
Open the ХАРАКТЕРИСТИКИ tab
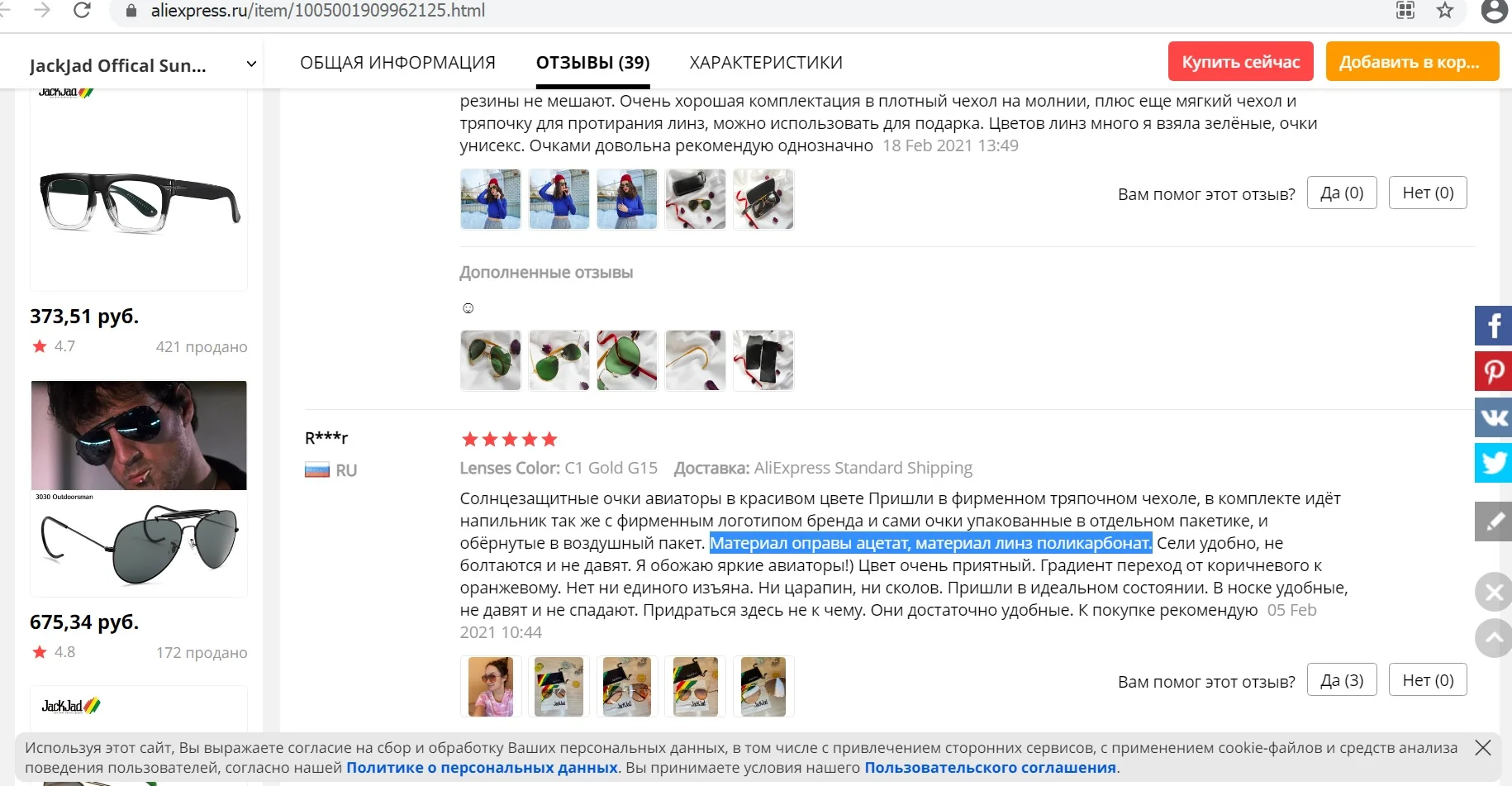tap(766, 63)
